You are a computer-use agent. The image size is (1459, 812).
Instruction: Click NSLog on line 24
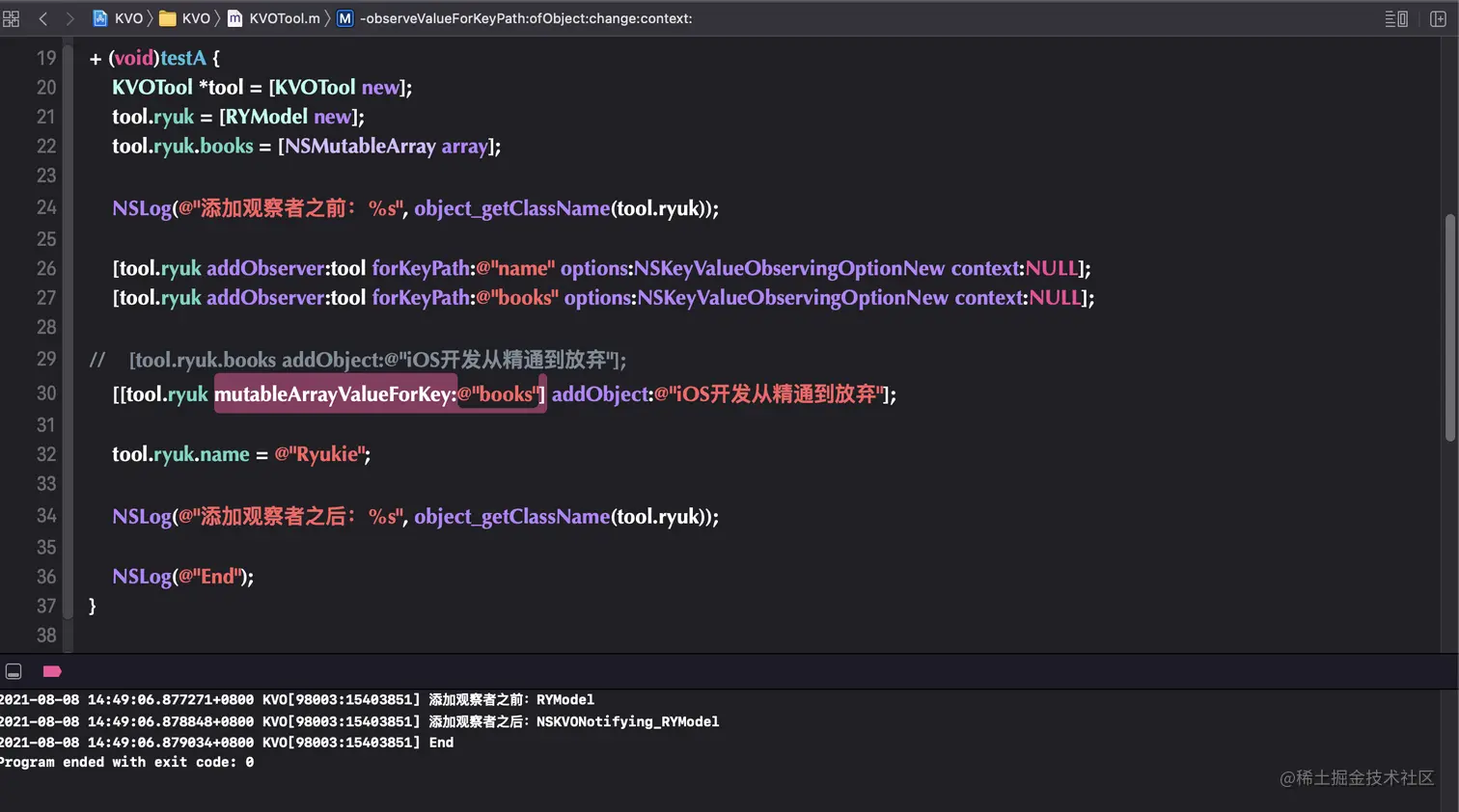[x=142, y=208]
